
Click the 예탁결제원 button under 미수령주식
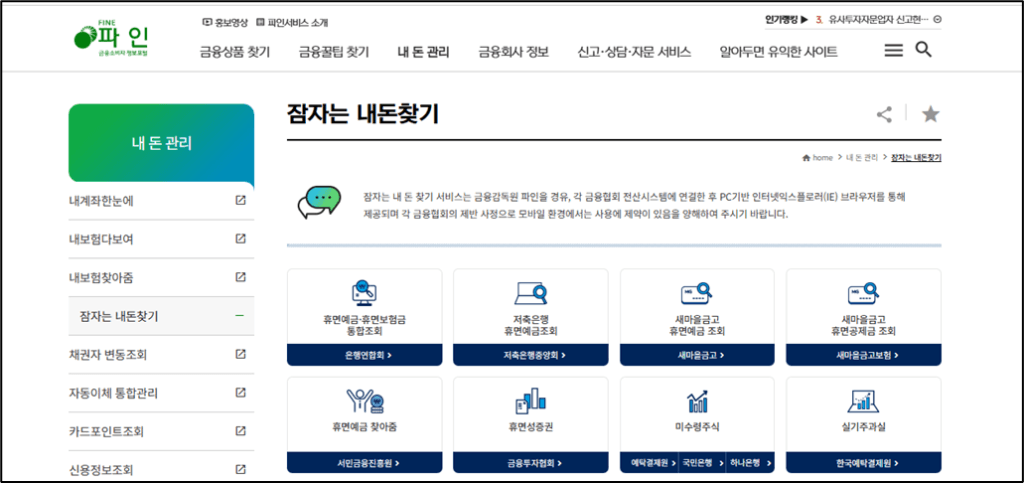coord(649,463)
